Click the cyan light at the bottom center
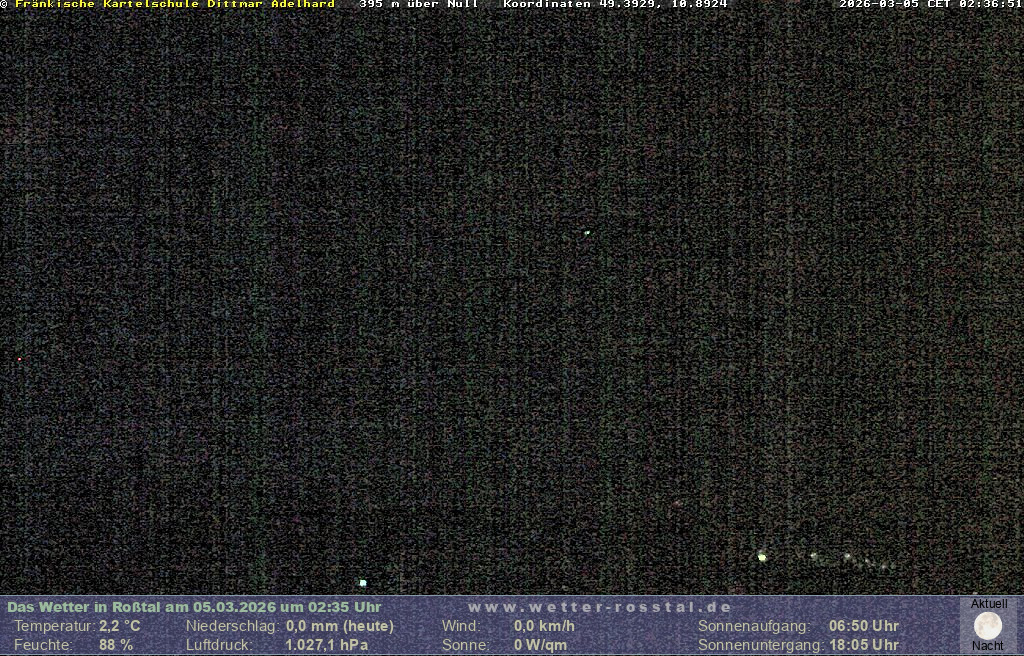The image size is (1024, 656). click(x=363, y=582)
